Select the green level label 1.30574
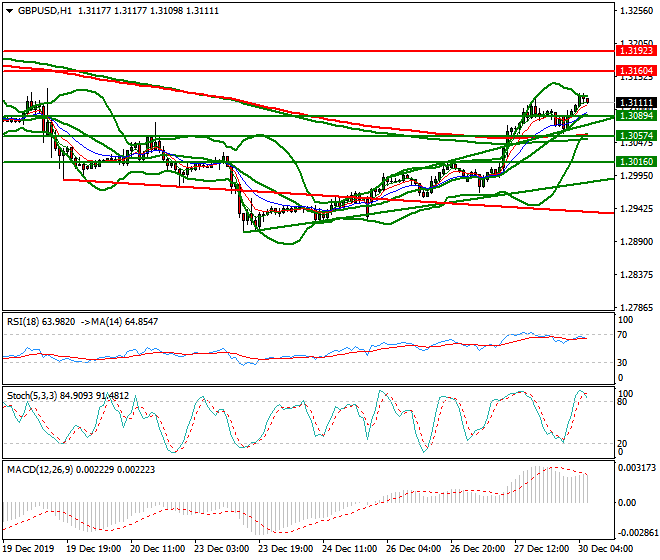Viewport: 660px width, 560px height. click(x=636, y=136)
